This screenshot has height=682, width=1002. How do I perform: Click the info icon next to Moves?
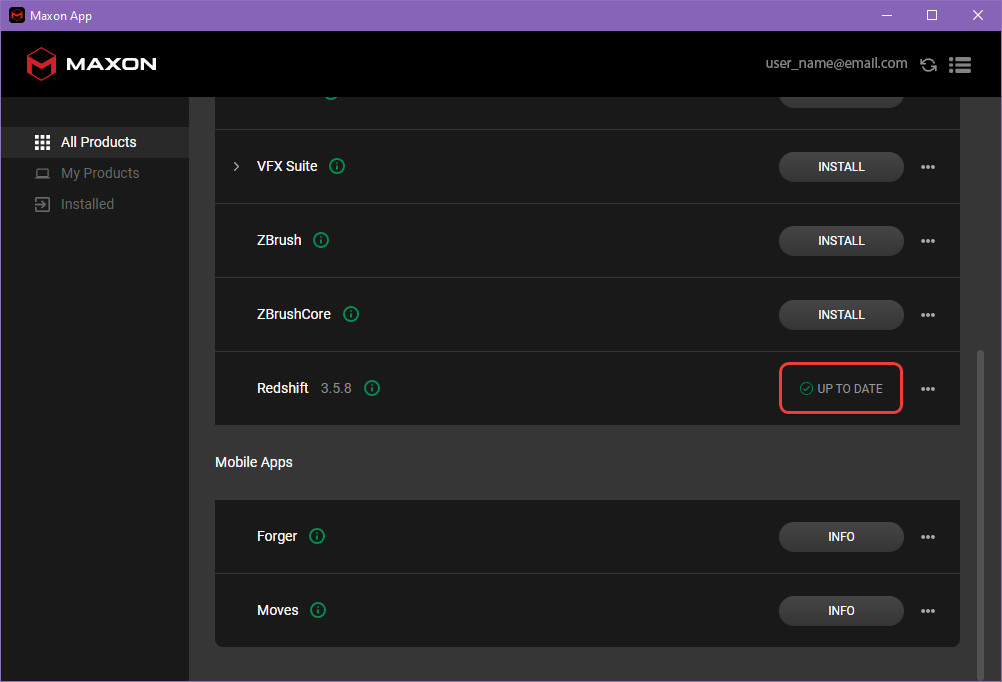pos(318,610)
